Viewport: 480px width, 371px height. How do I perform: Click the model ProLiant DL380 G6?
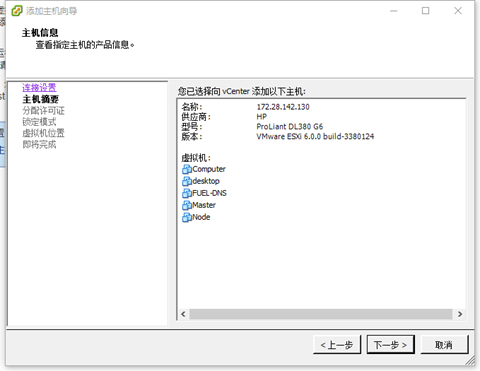pyautogui.click(x=290, y=127)
